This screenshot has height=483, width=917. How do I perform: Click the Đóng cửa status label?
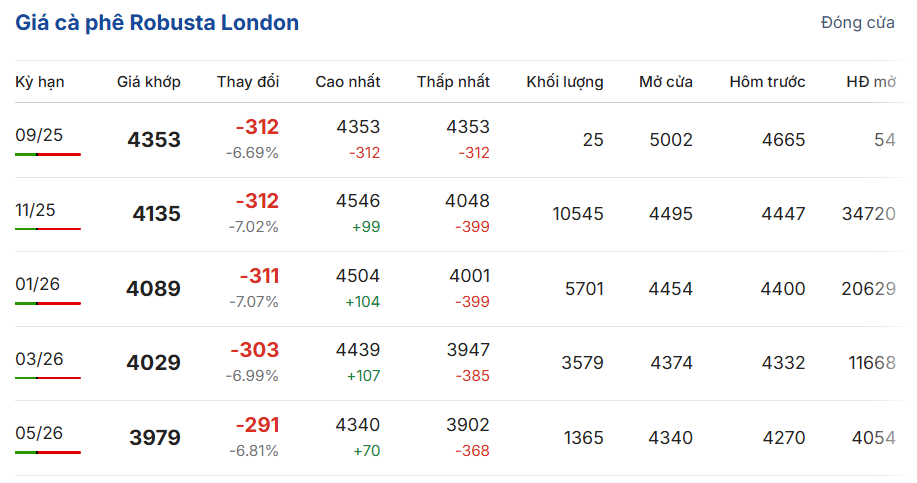point(857,23)
